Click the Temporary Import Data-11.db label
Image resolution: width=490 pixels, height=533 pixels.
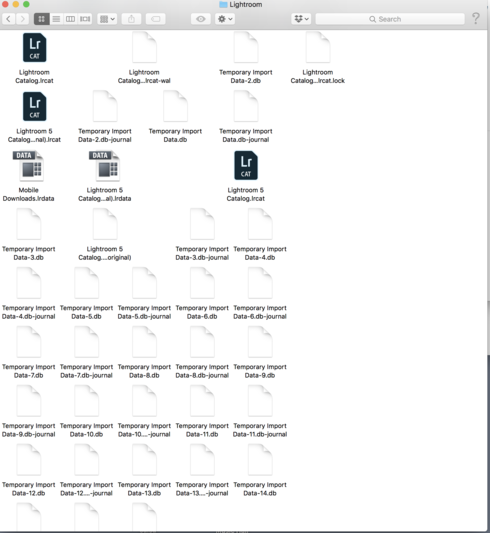(x=202, y=430)
